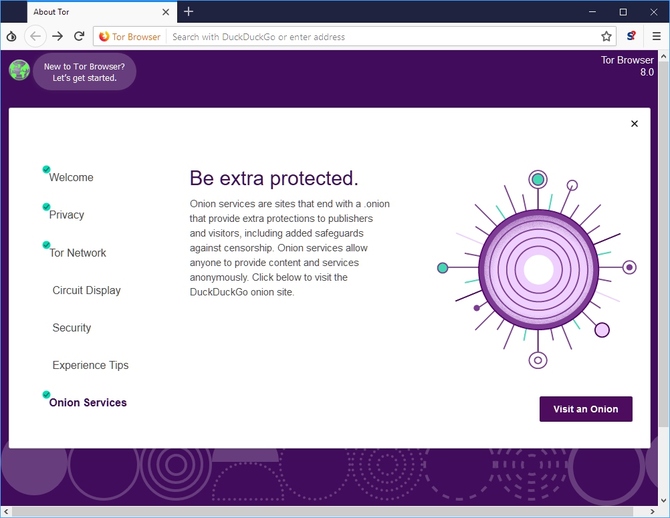Viewport: 670px width, 518px height.
Task: Click the Tor Browser identity icon in address bar
Action: coord(130,37)
